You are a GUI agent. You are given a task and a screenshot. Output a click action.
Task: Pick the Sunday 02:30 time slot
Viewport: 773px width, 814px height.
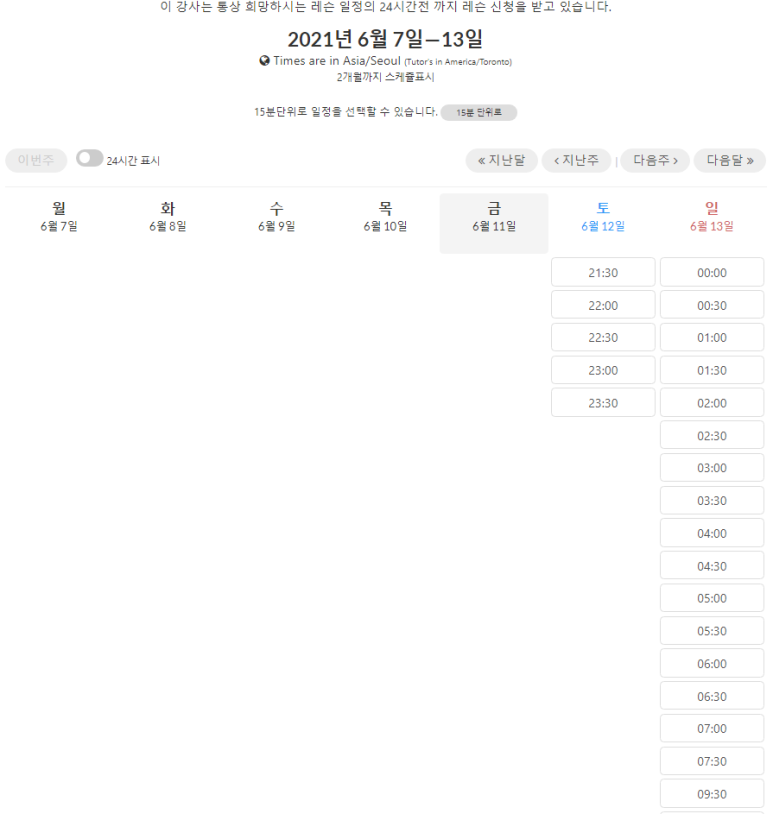tap(712, 435)
